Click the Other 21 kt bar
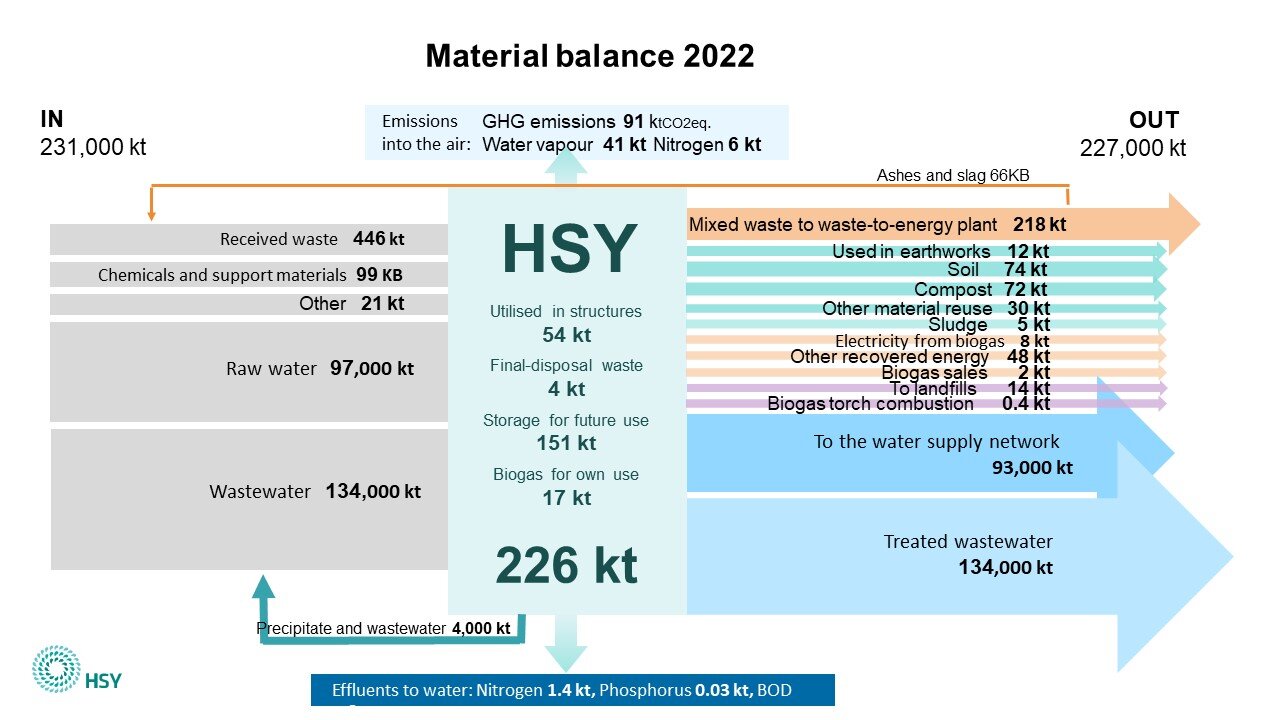 [249, 304]
